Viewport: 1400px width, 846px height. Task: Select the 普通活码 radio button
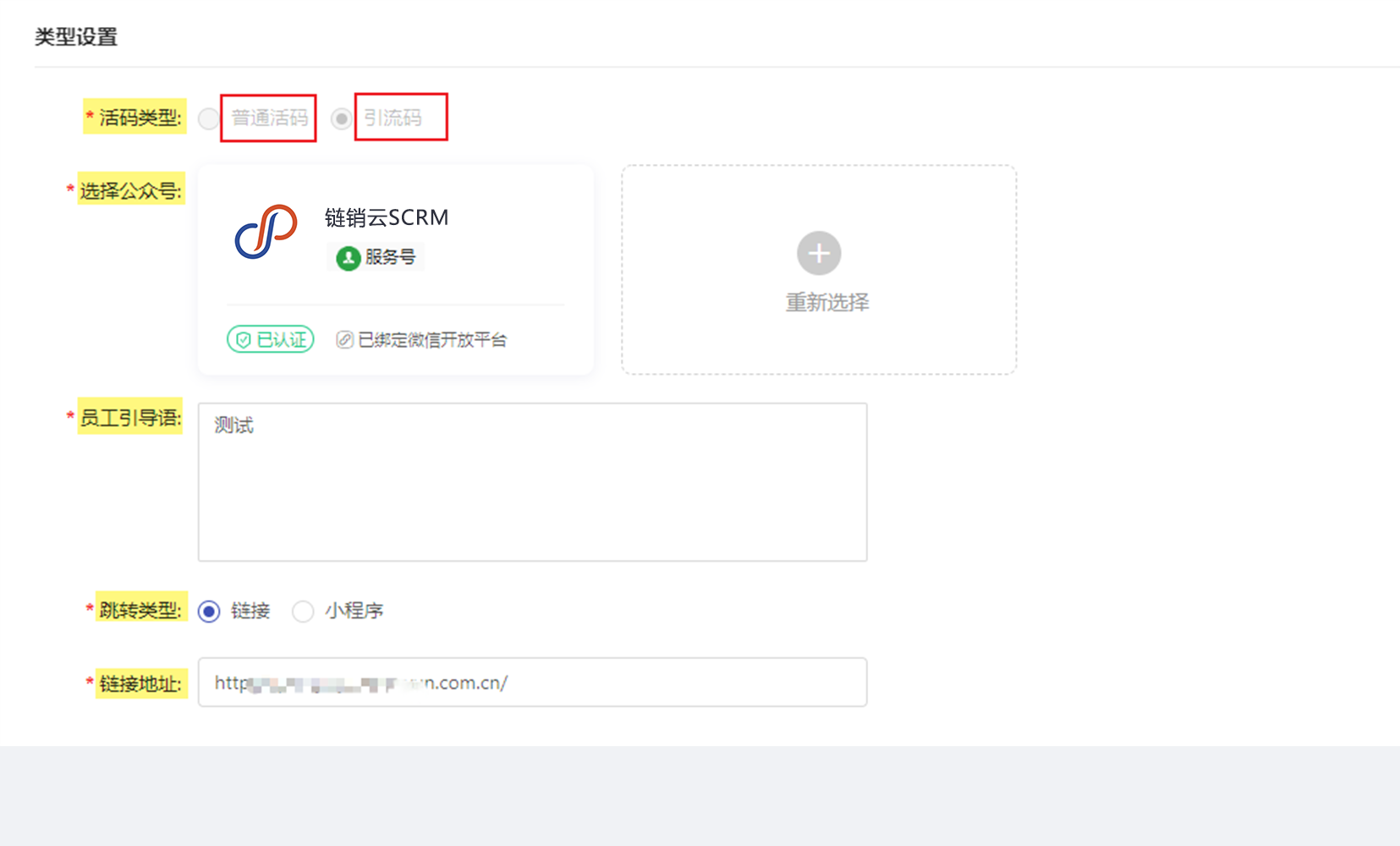208,118
